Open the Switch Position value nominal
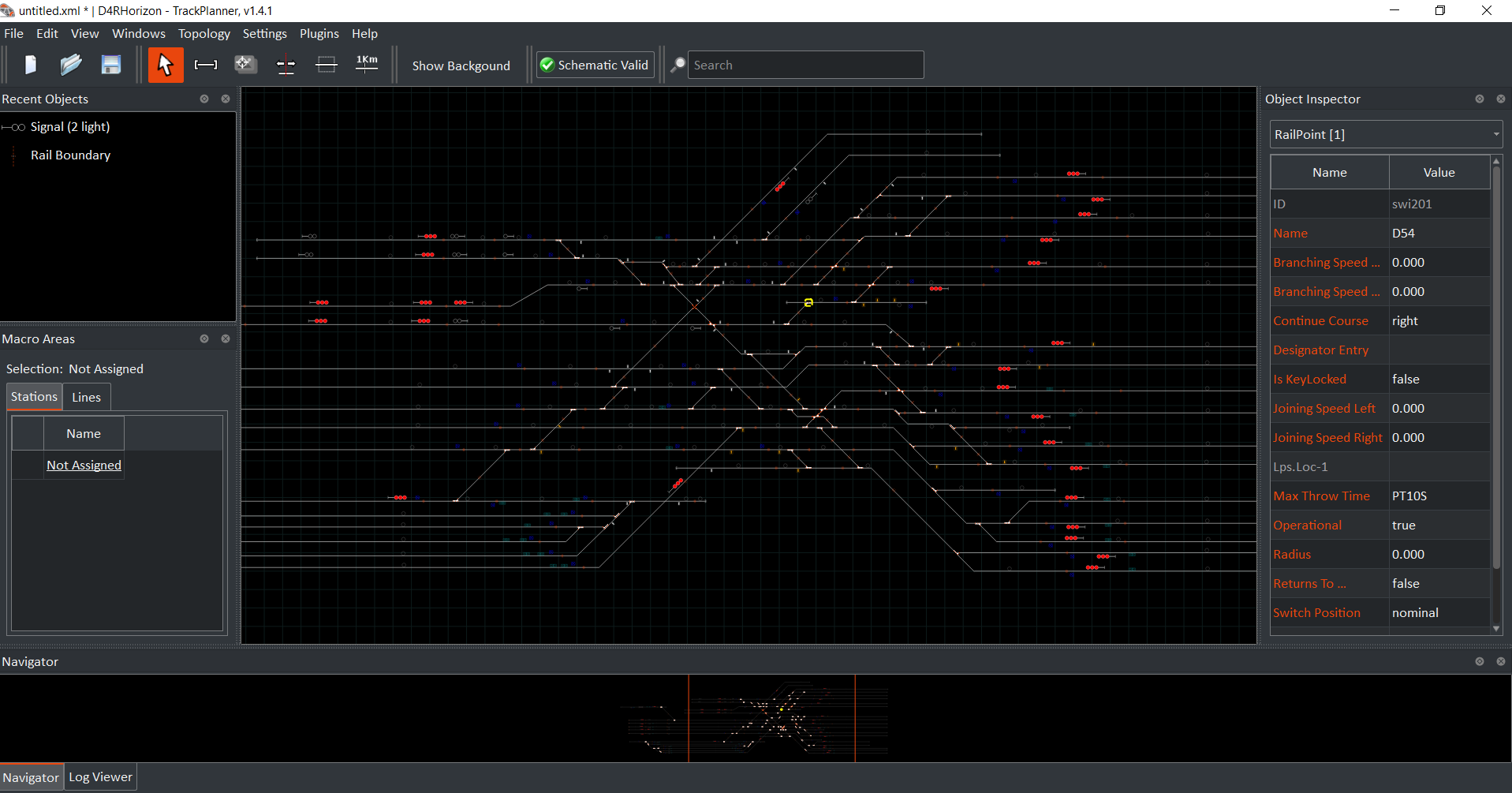This screenshot has height=793, width=1512. [x=1438, y=613]
